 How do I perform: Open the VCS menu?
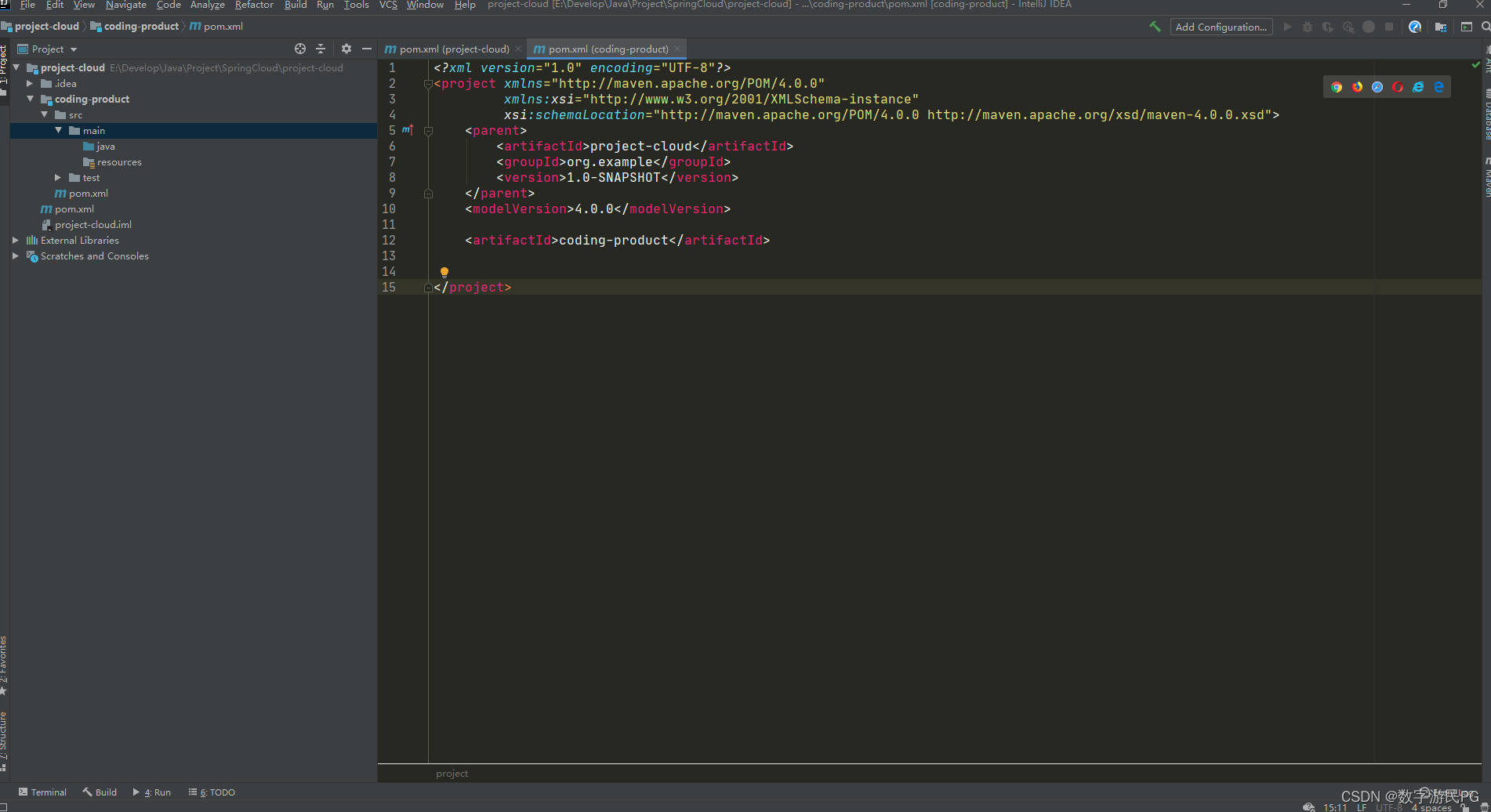point(388,5)
